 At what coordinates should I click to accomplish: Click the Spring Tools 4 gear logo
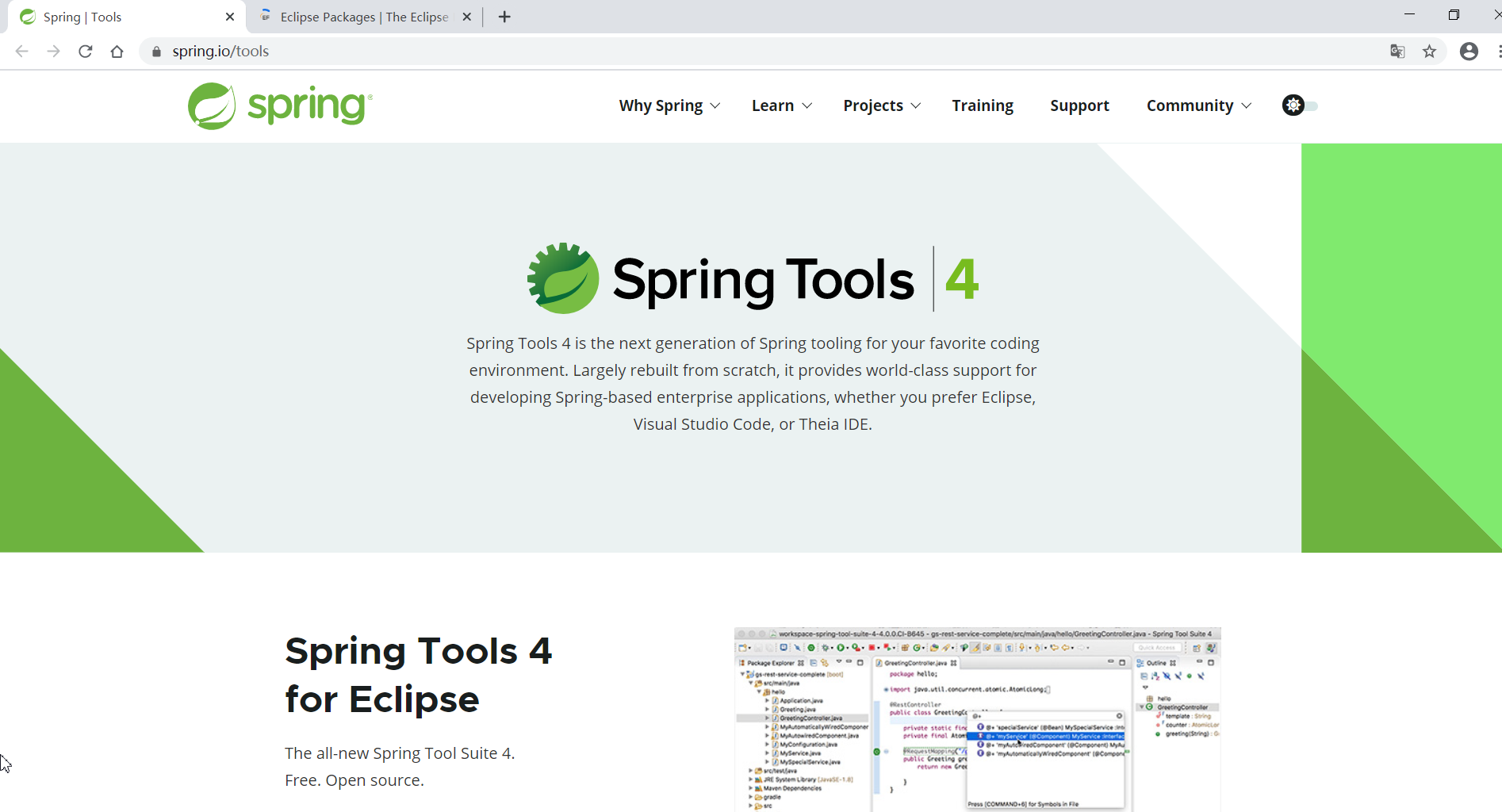(x=563, y=278)
